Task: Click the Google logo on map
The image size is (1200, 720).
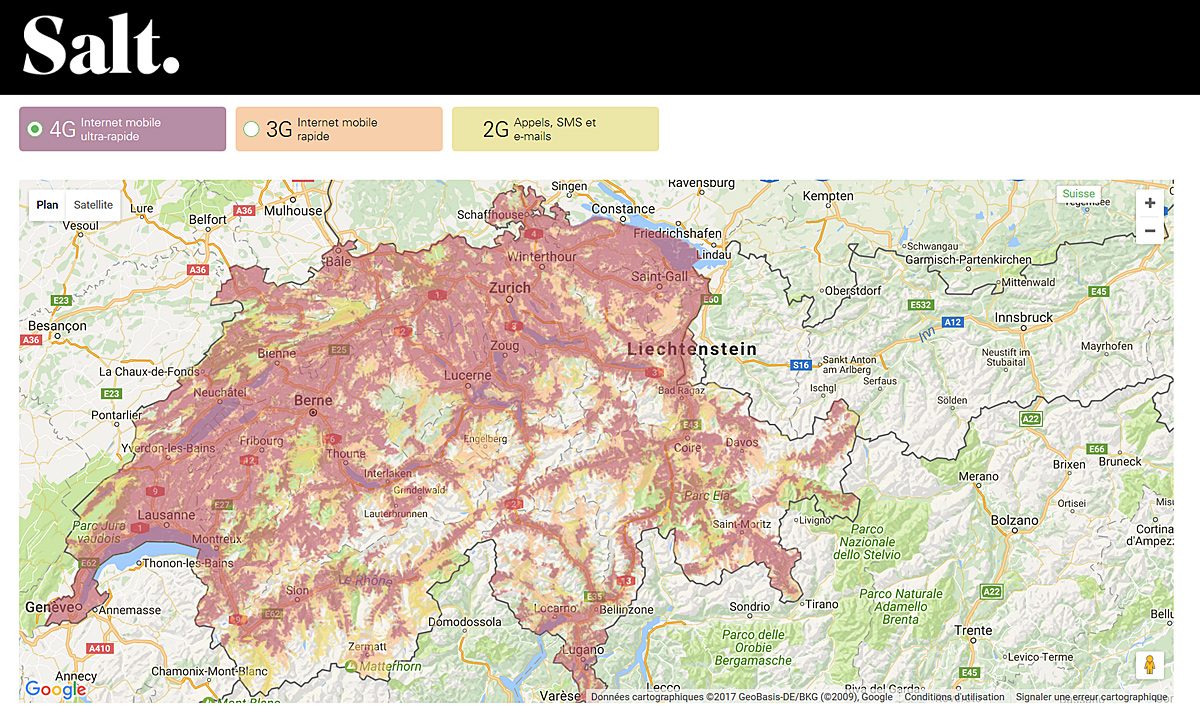Action: (55, 689)
